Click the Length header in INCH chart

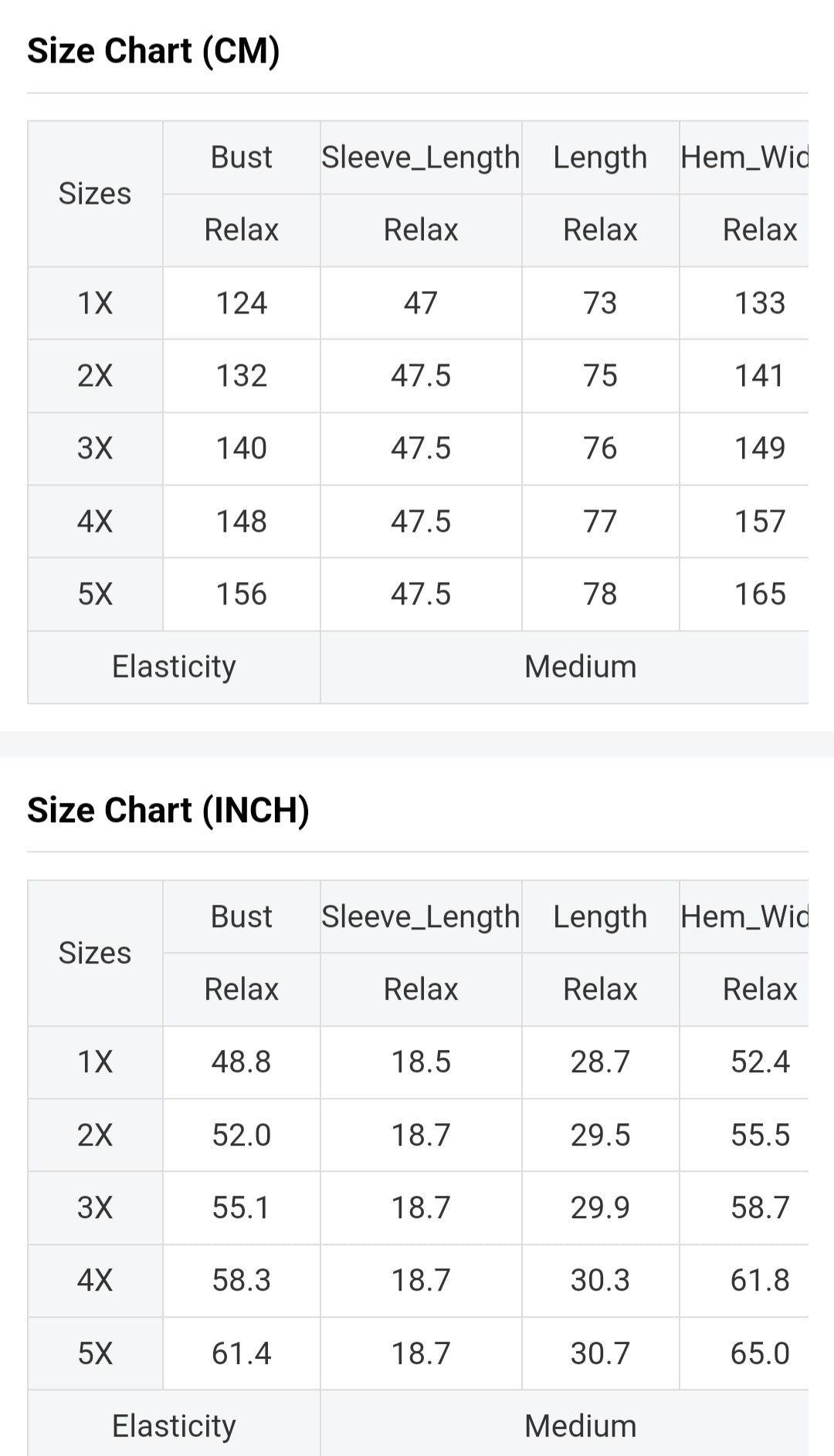click(x=600, y=916)
